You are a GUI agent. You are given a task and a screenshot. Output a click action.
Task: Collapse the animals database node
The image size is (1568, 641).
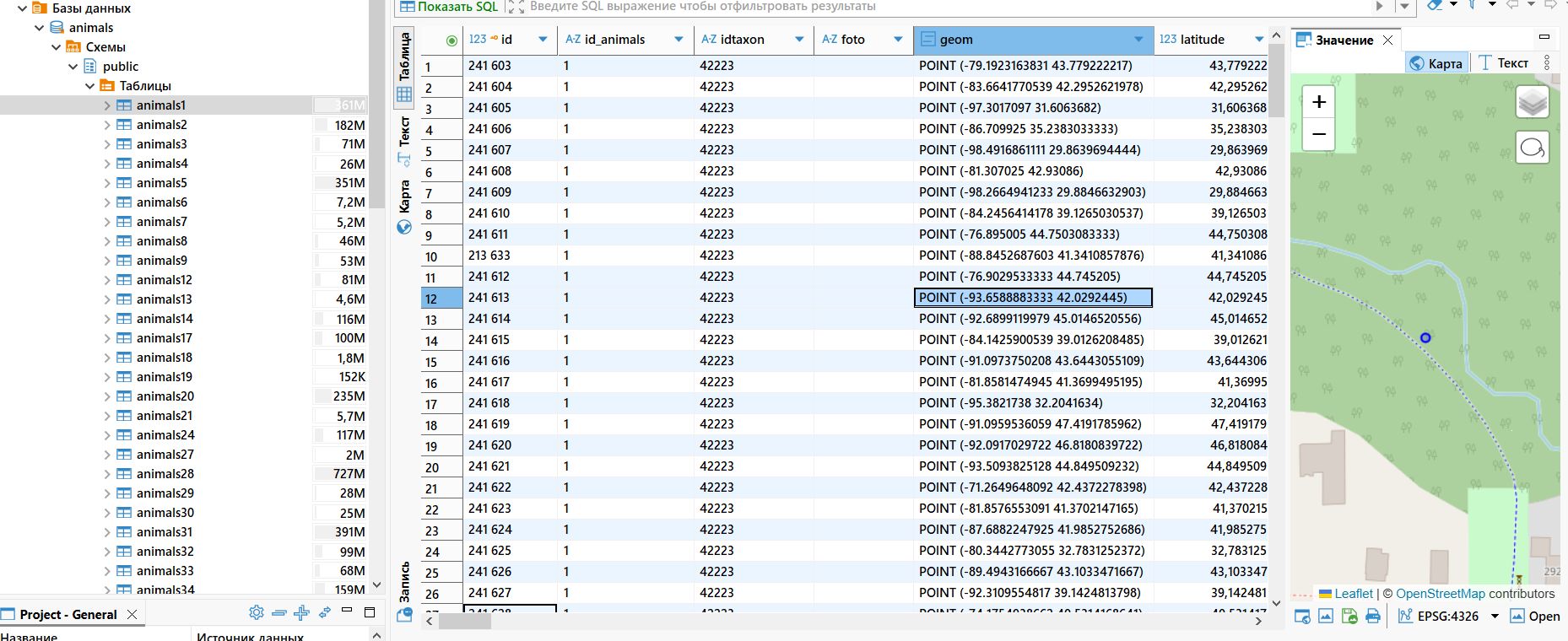(40, 28)
